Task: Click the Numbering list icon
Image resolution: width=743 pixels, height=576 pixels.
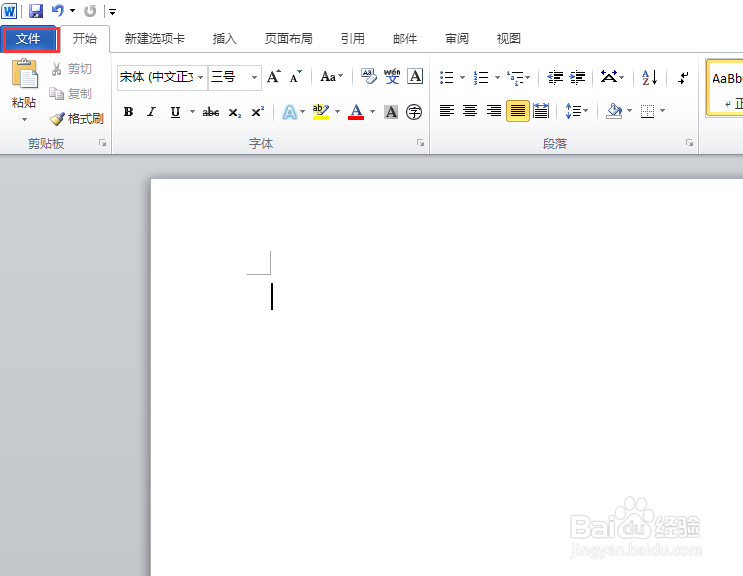Action: [481, 77]
